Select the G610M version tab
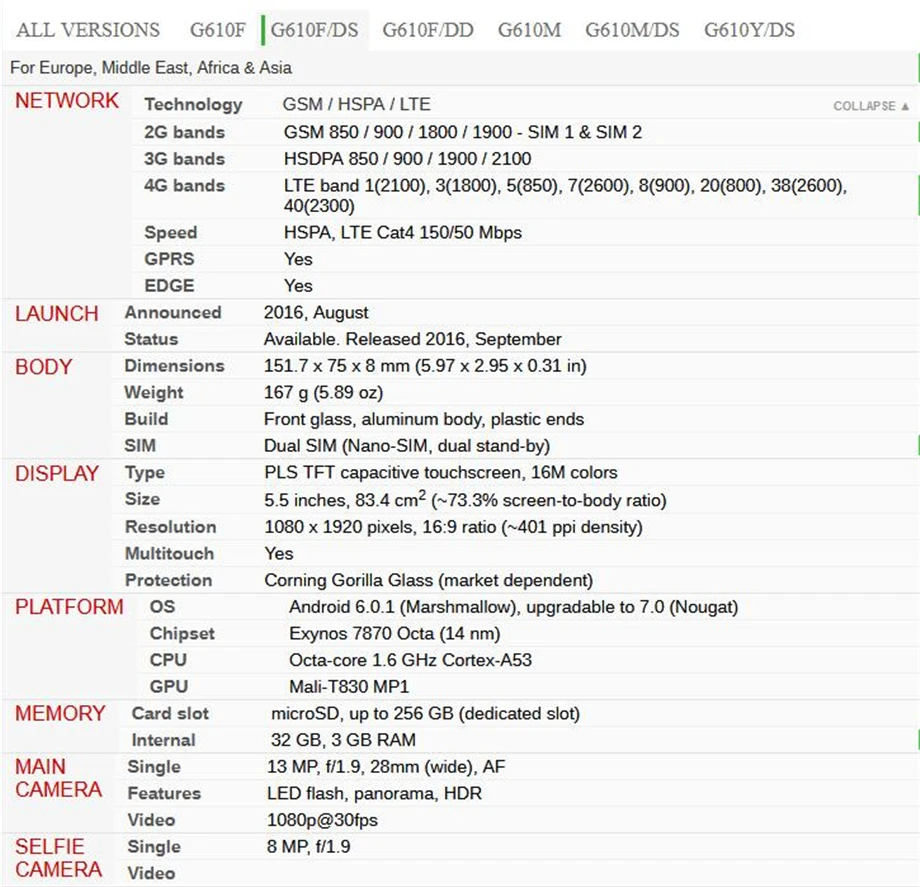The height and width of the screenshot is (887, 920). click(530, 30)
